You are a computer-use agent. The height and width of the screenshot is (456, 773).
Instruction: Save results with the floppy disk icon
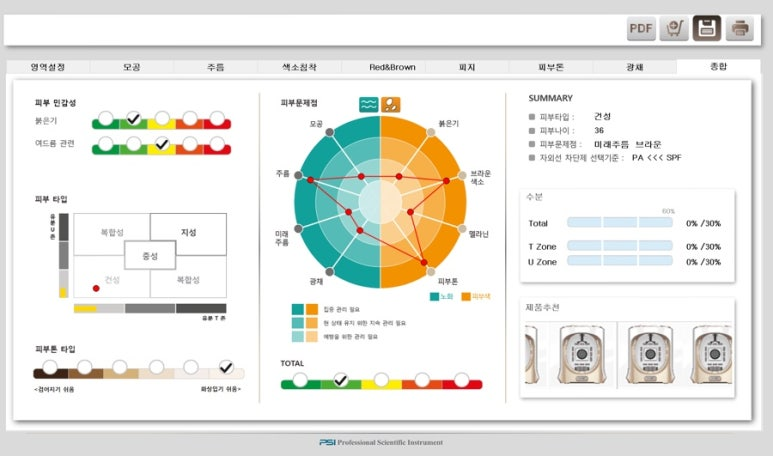coord(707,28)
